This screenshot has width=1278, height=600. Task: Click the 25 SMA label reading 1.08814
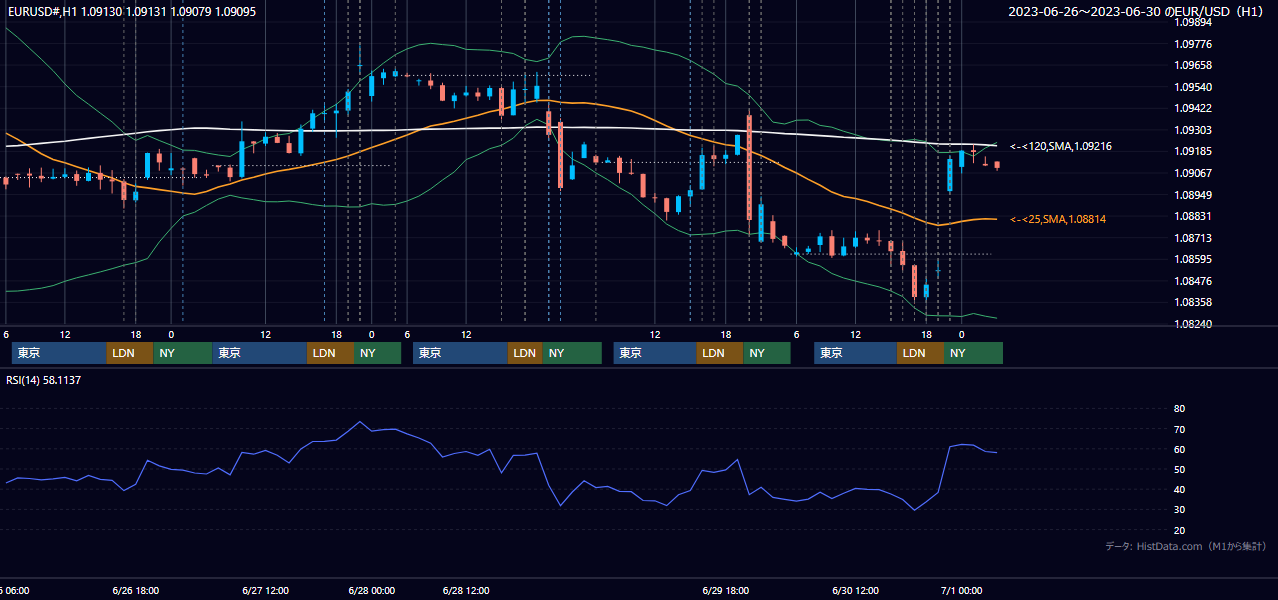pyautogui.click(x=1058, y=219)
